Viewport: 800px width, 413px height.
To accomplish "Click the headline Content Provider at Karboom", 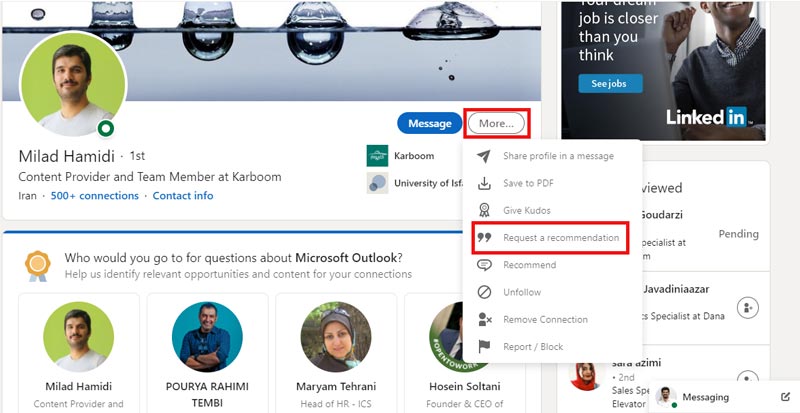I will [150, 177].
